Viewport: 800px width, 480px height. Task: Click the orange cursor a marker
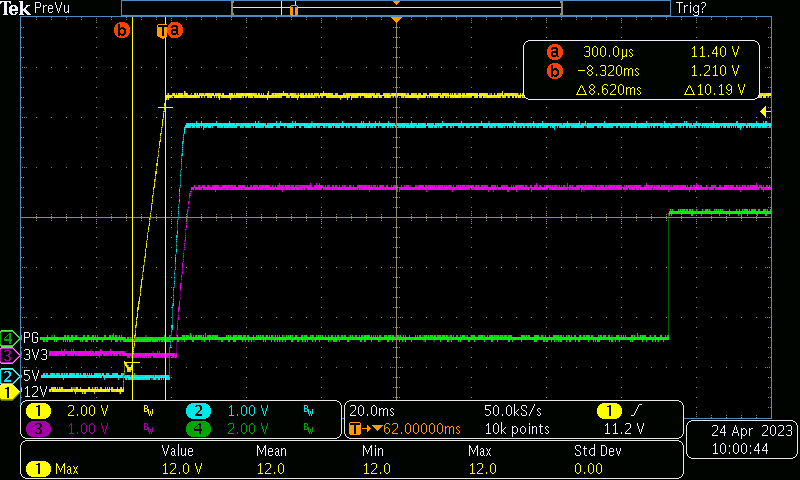[176, 30]
